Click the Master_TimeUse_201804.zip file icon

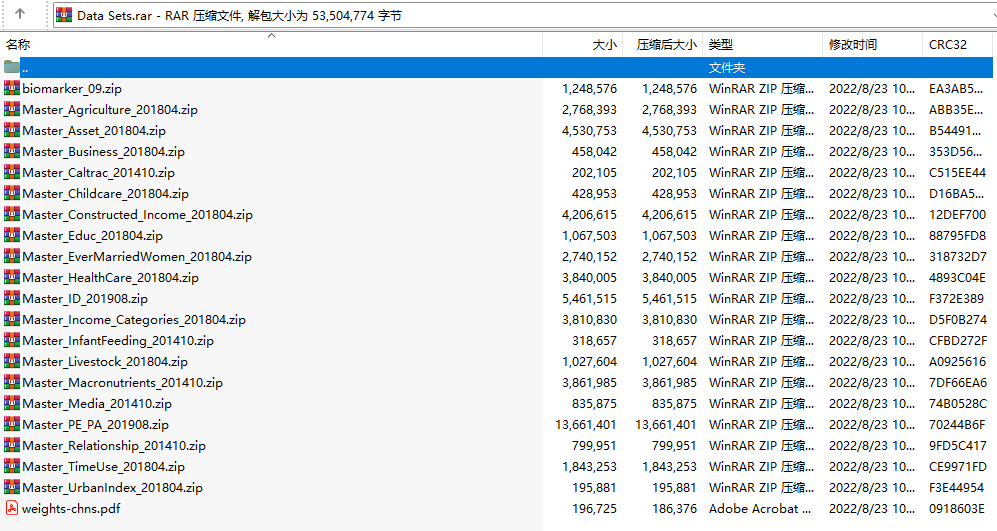(x=11, y=466)
